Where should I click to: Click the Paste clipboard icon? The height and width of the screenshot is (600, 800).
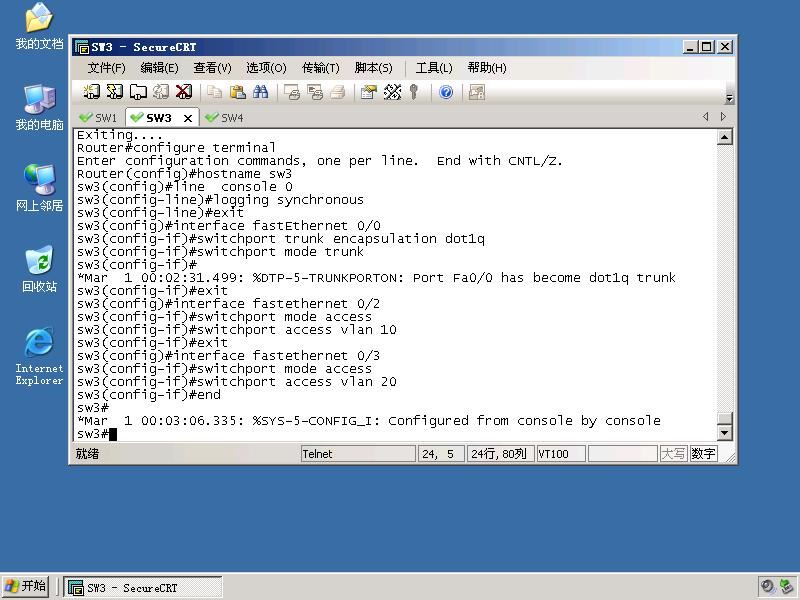pos(238,92)
